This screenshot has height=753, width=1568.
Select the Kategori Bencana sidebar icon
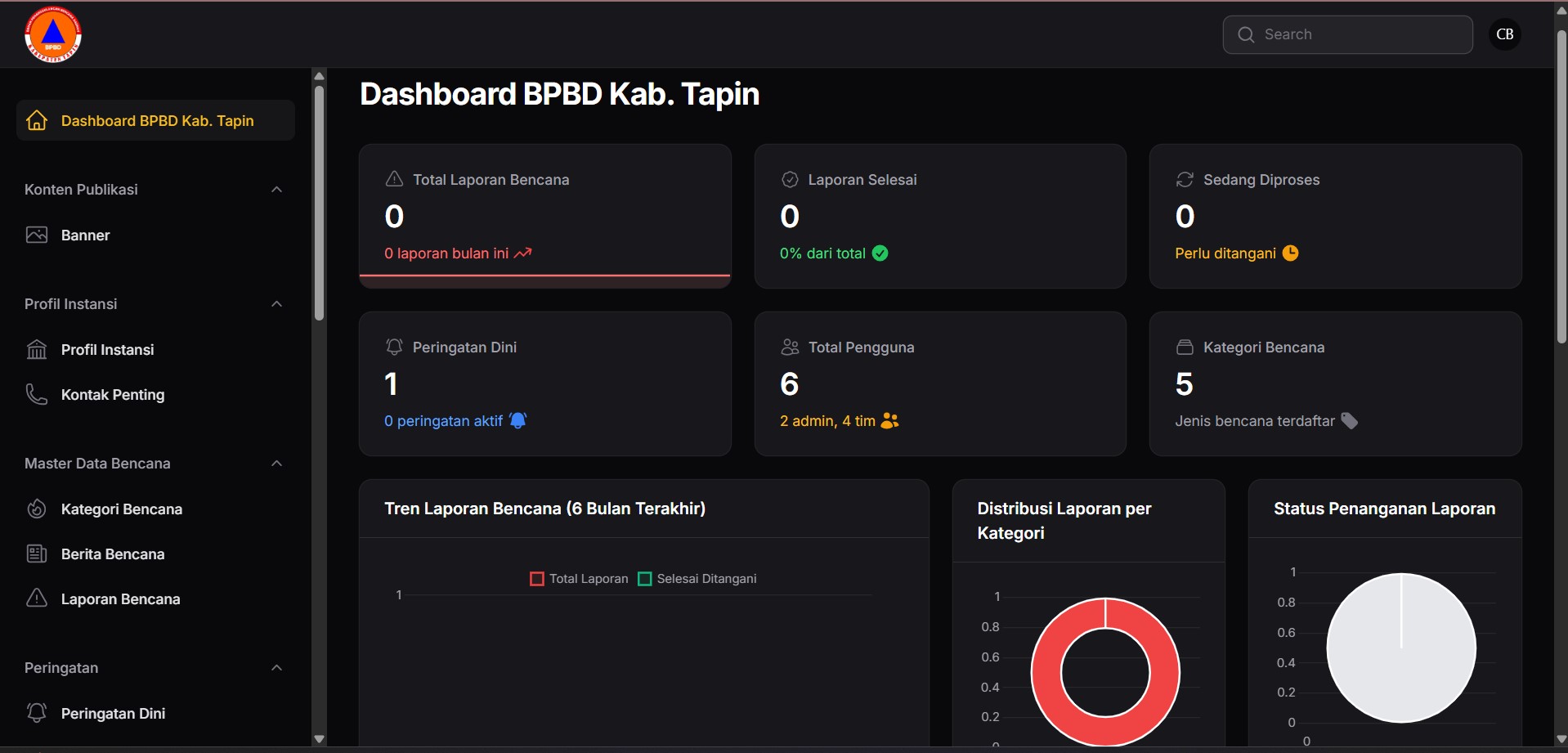click(37, 509)
